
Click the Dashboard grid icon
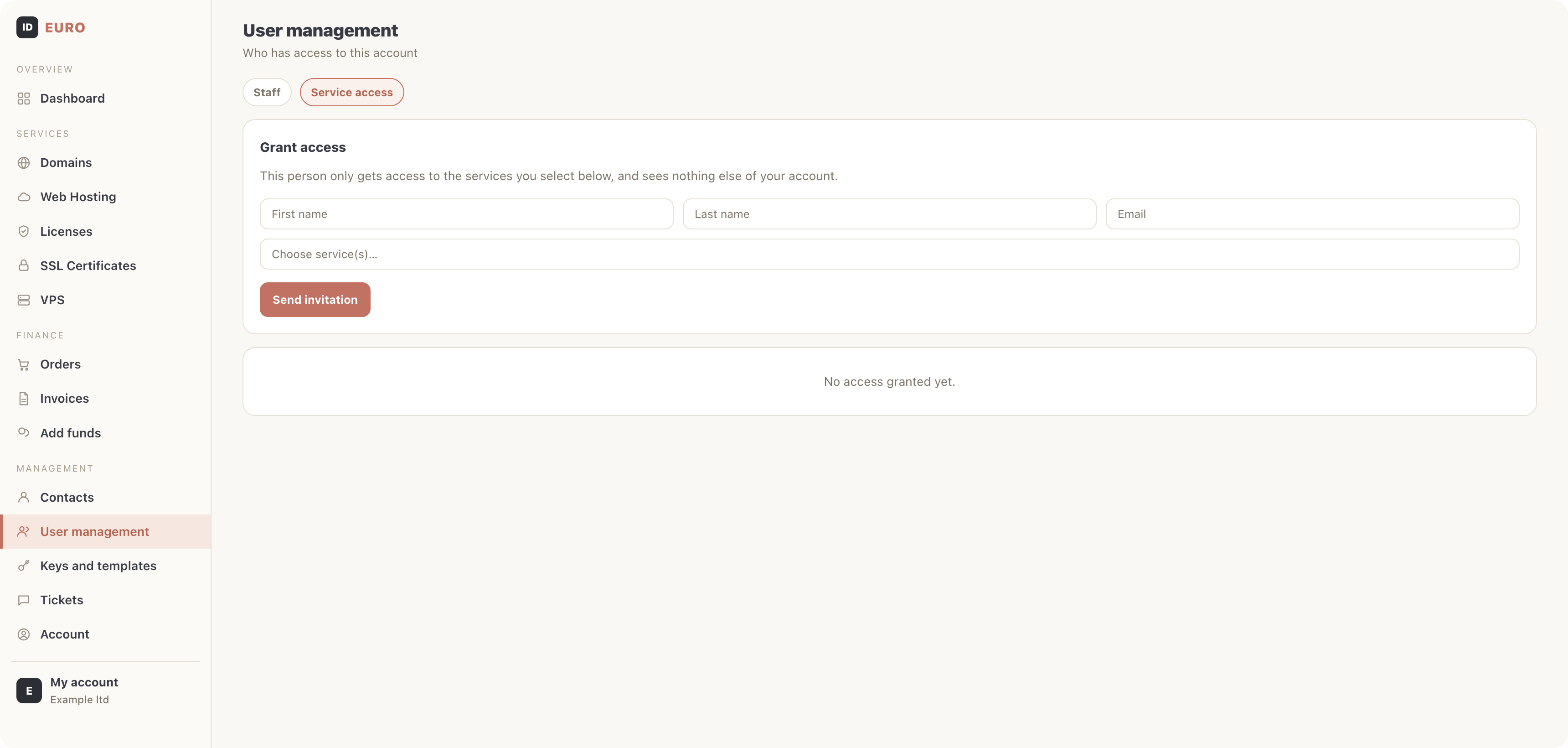click(x=24, y=98)
